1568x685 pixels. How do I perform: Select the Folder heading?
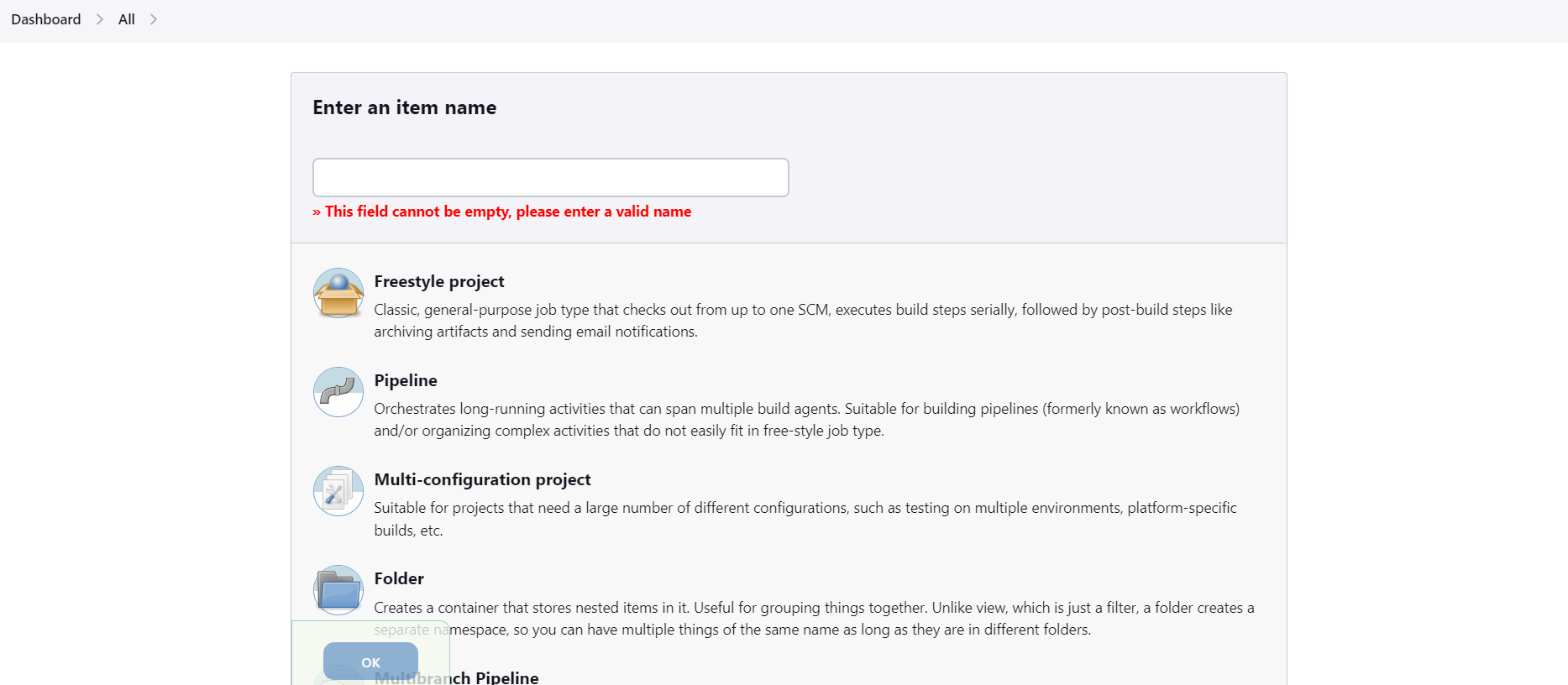399,578
